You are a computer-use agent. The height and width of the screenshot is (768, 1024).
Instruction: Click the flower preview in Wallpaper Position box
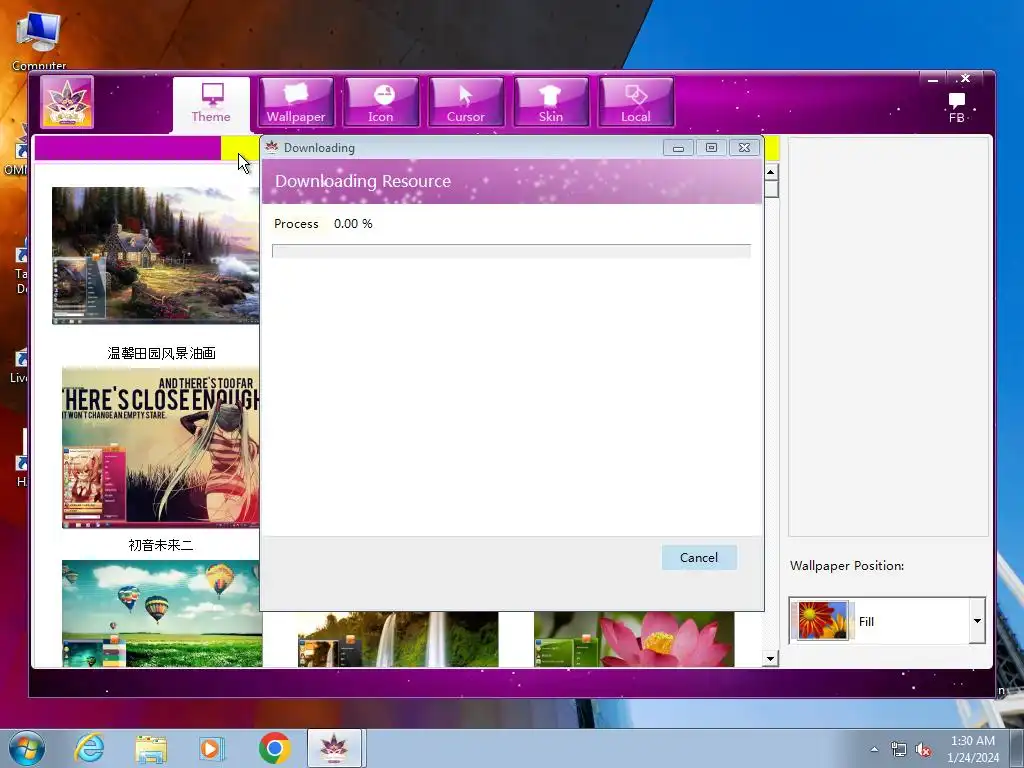[x=822, y=620]
